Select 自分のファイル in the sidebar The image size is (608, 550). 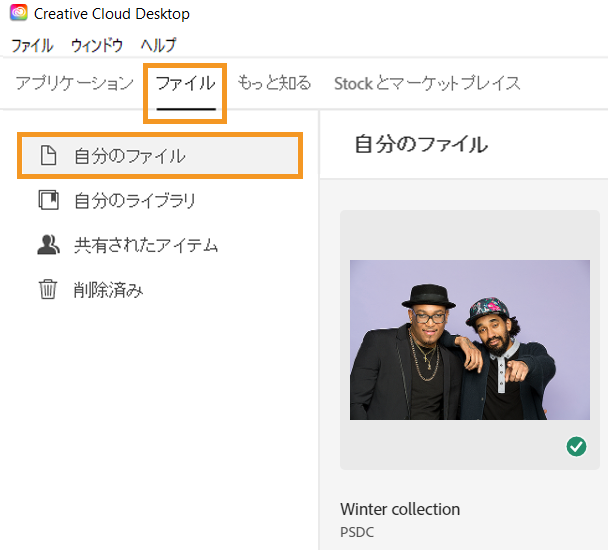(160, 156)
